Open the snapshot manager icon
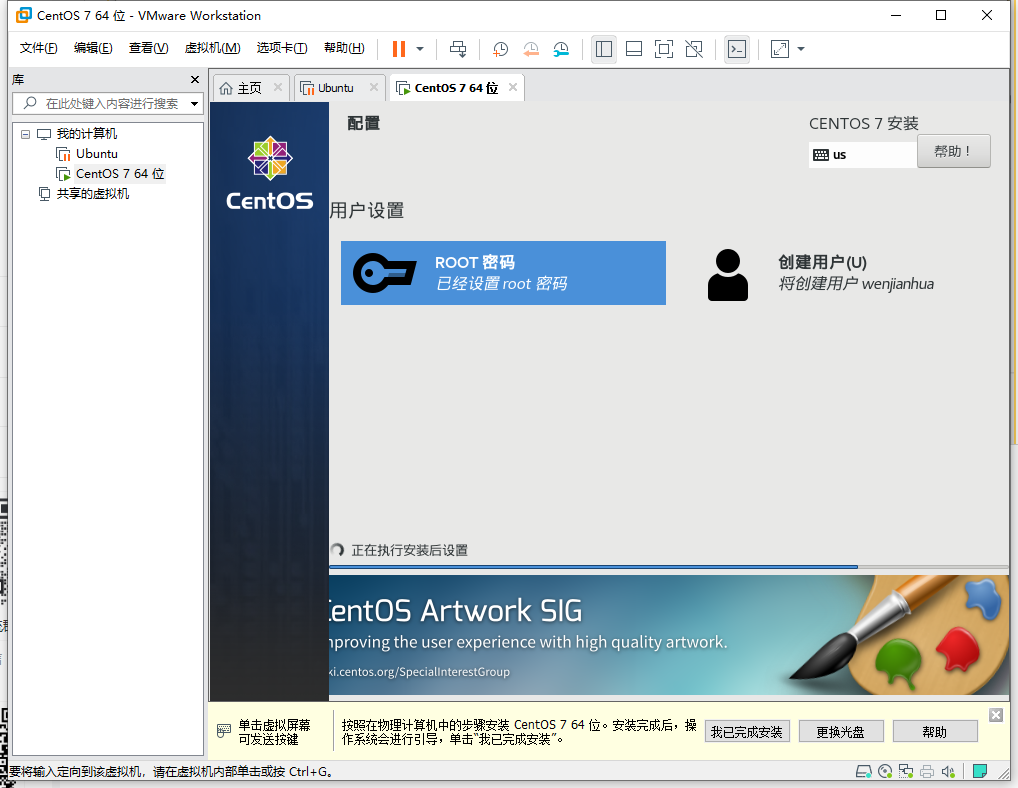Image resolution: width=1018 pixels, height=788 pixels. (x=561, y=49)
